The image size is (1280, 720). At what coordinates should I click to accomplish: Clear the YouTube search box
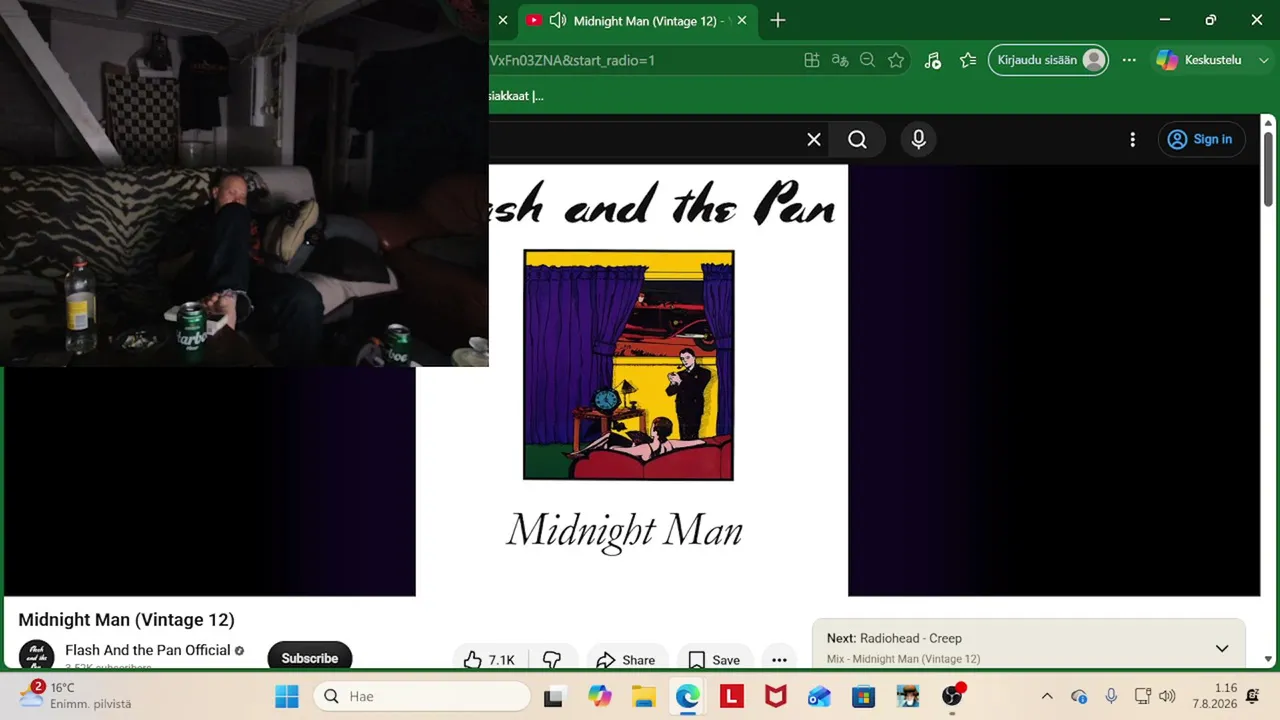814,140
